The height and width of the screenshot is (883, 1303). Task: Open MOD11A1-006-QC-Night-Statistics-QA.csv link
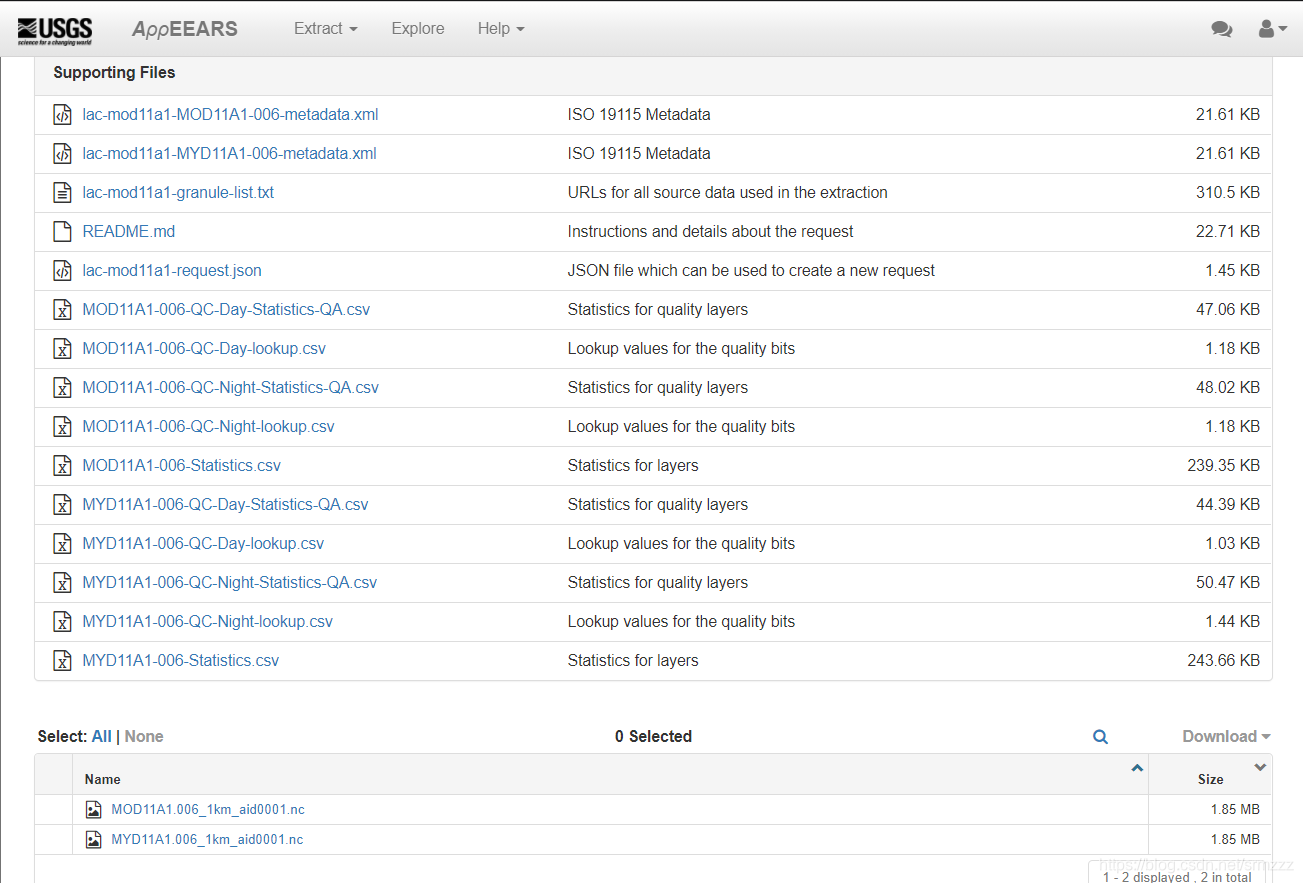231,388
